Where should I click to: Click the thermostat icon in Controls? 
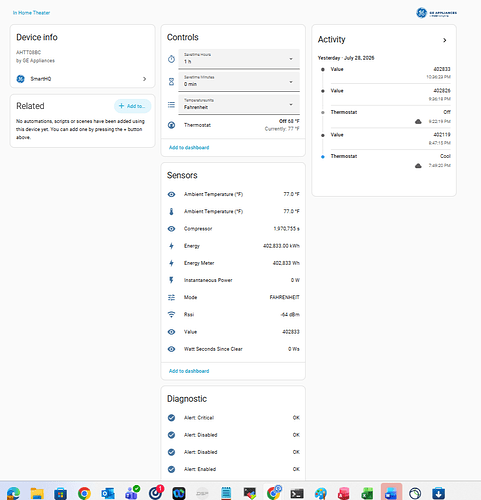(171, 125)
